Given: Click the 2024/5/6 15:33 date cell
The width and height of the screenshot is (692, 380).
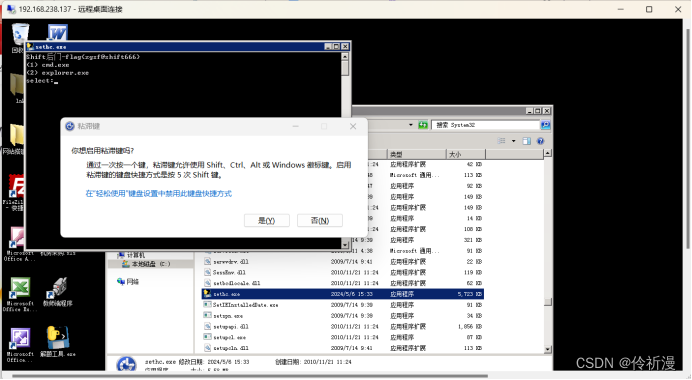Looking at the screenshot, I should click(351, 294).
